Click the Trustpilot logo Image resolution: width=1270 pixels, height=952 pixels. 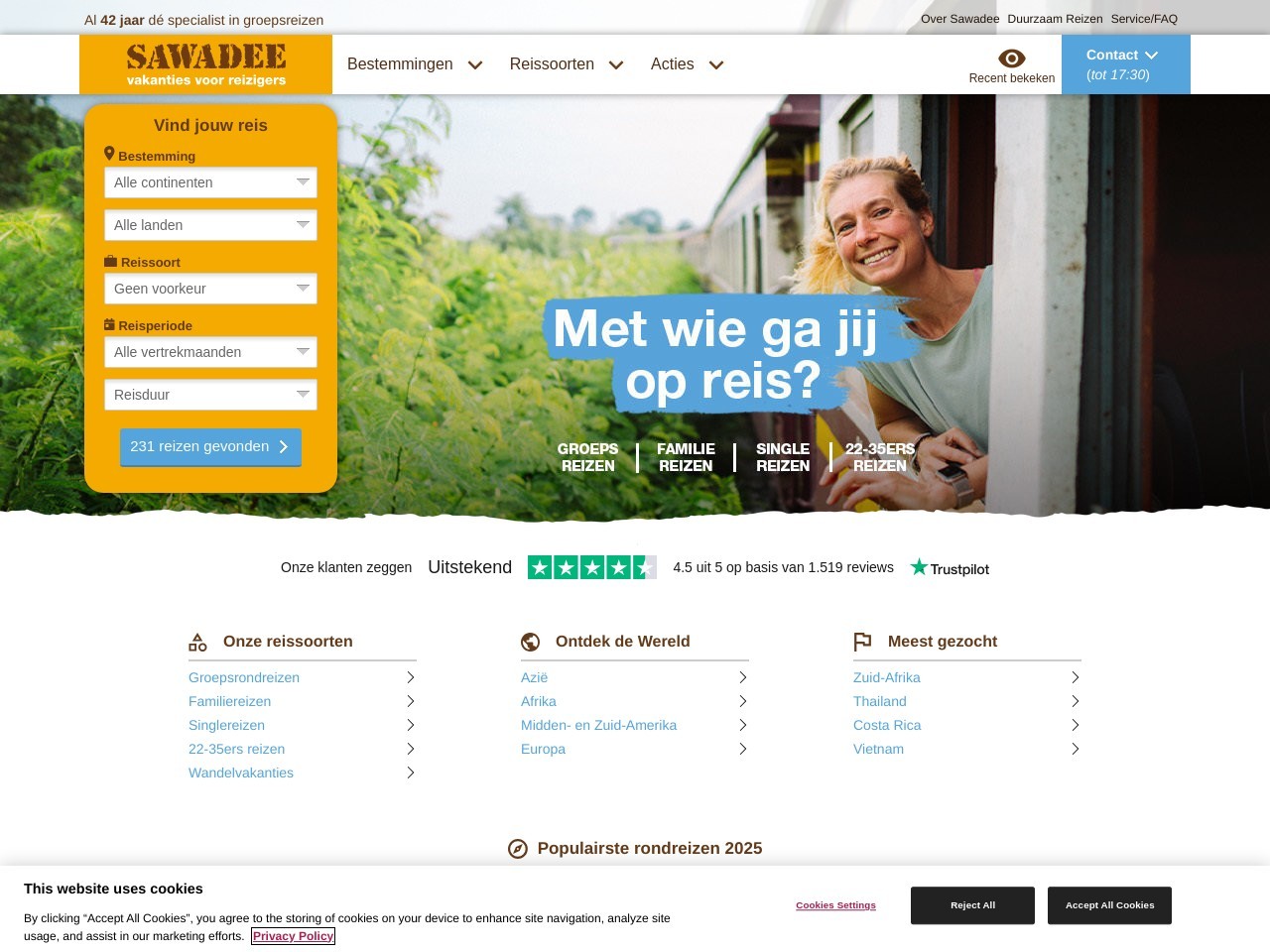coord(950,568)
